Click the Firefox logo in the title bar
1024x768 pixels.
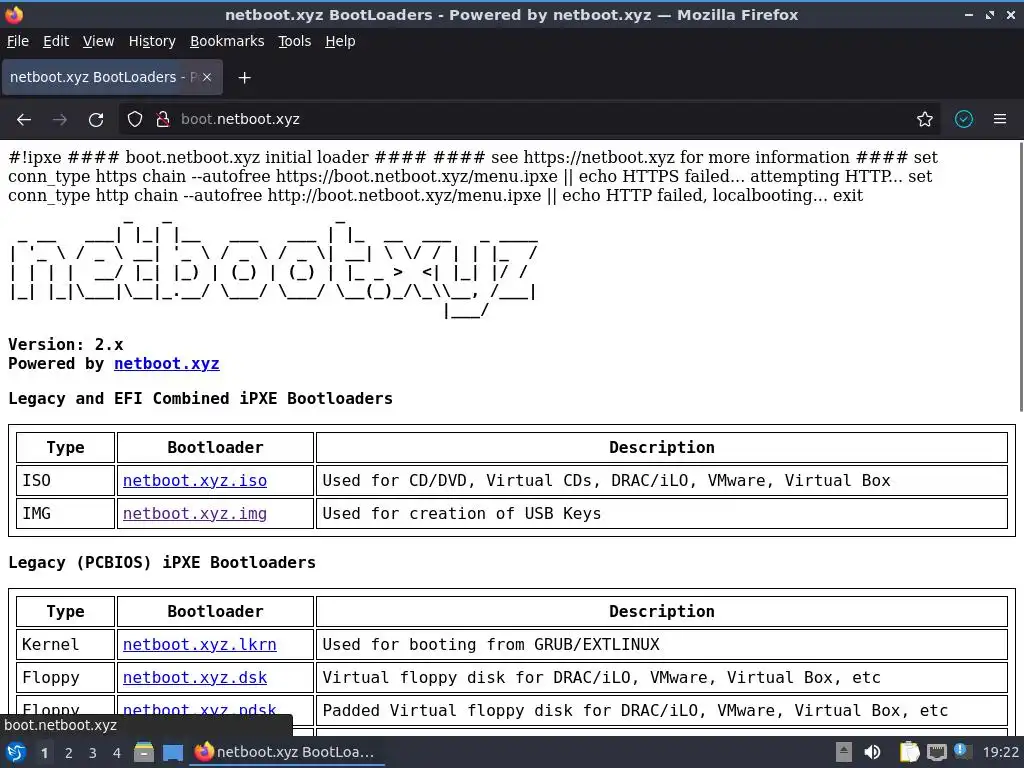point(14,14)
